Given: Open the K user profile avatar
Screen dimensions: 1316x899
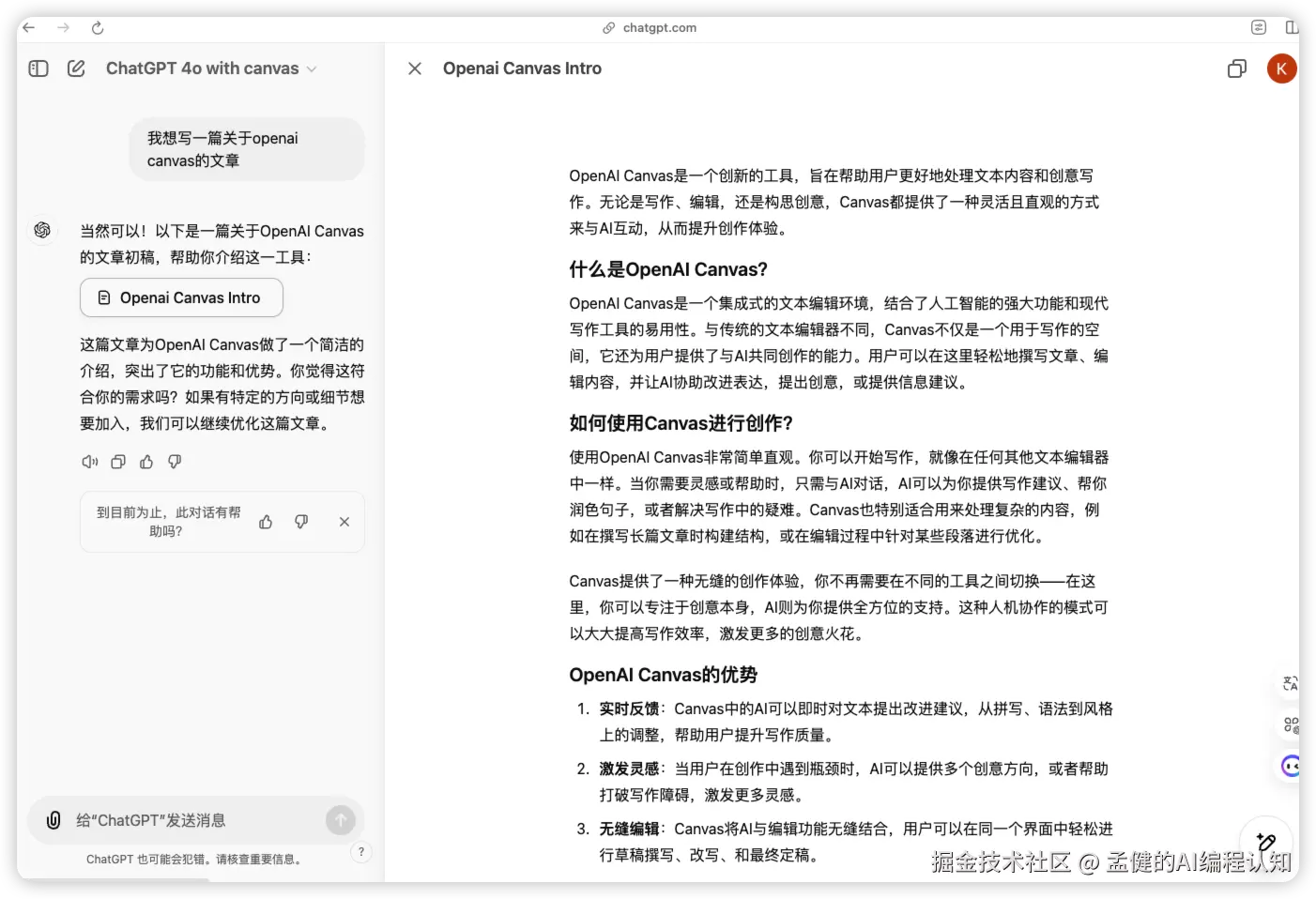Looking at the screenshot, I should (x=1281, y=69).
